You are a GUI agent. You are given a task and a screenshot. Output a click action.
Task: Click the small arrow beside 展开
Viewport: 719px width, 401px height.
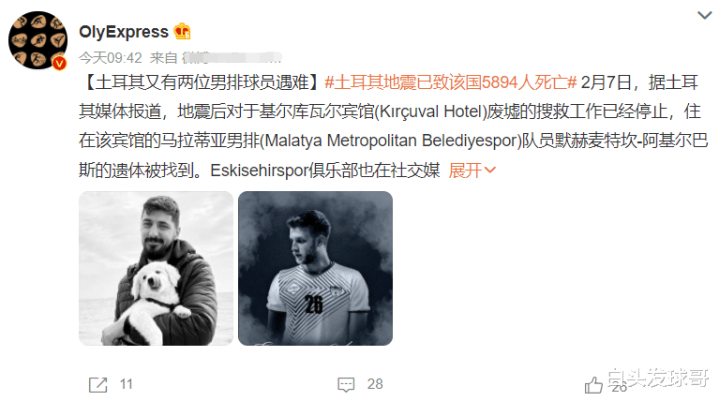click(x=490, y=170)
